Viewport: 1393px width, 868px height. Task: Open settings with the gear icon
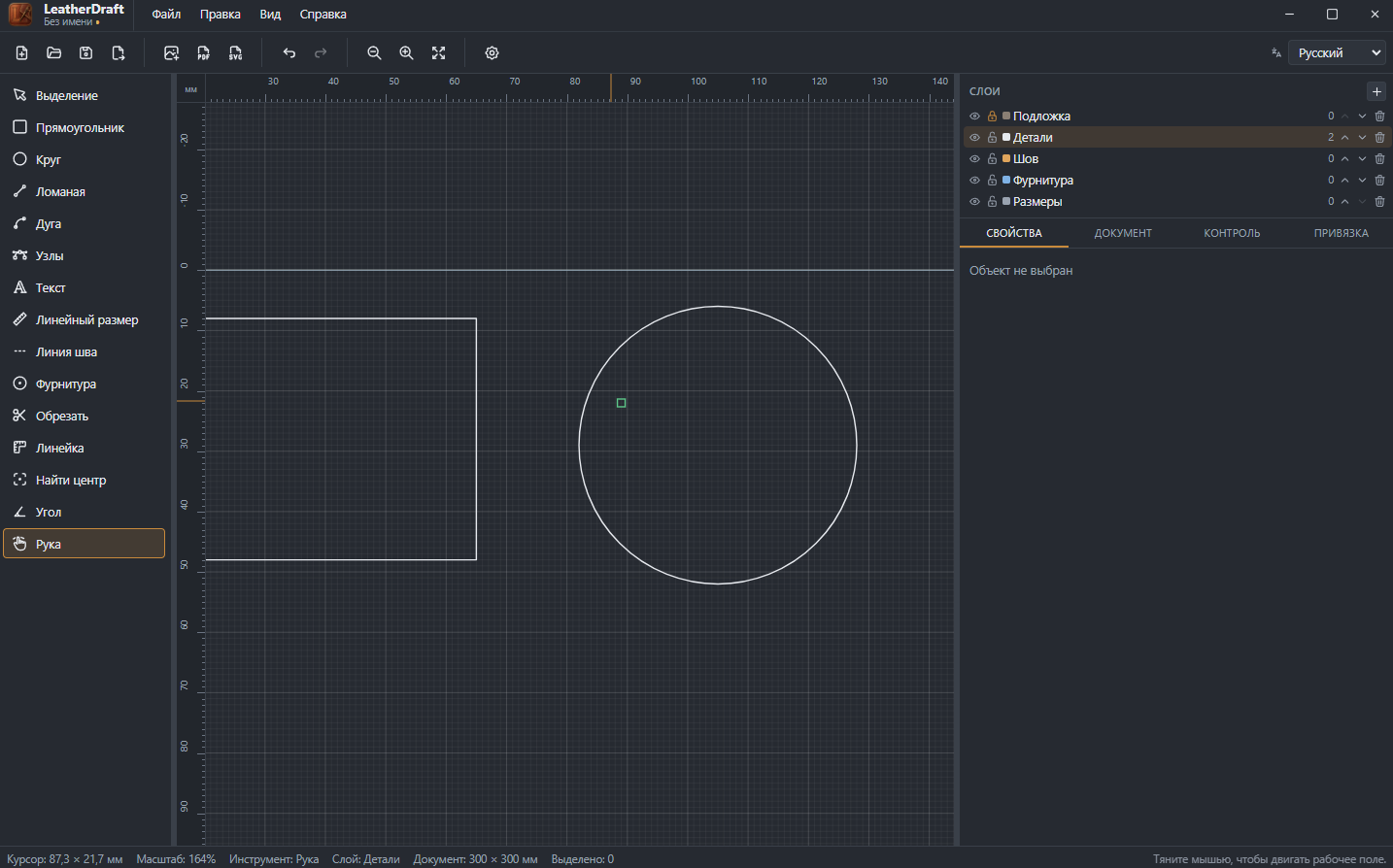[493, 53]
